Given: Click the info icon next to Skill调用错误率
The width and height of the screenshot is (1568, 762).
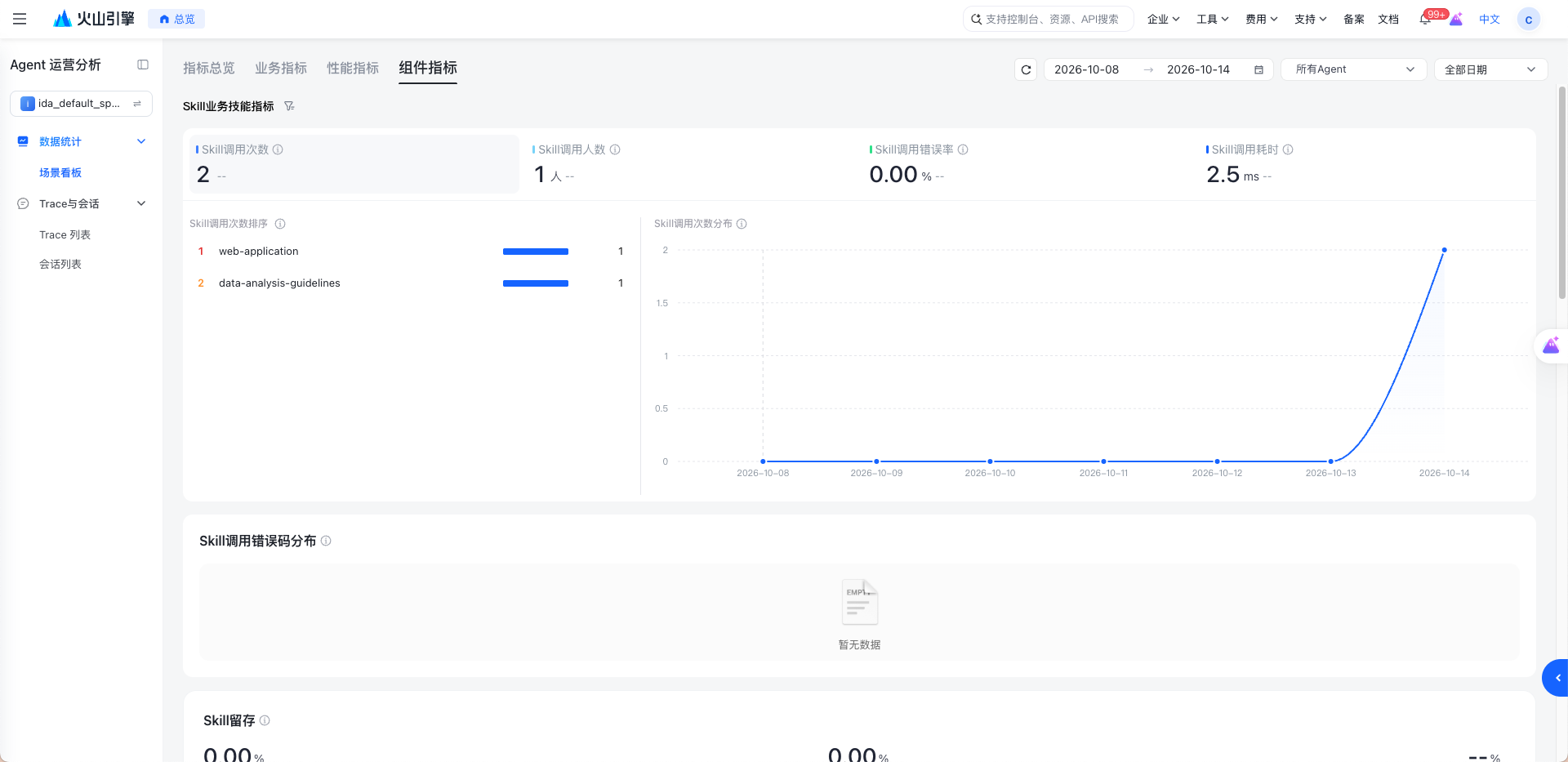Looking at the screenshot, I should point(963,149).
